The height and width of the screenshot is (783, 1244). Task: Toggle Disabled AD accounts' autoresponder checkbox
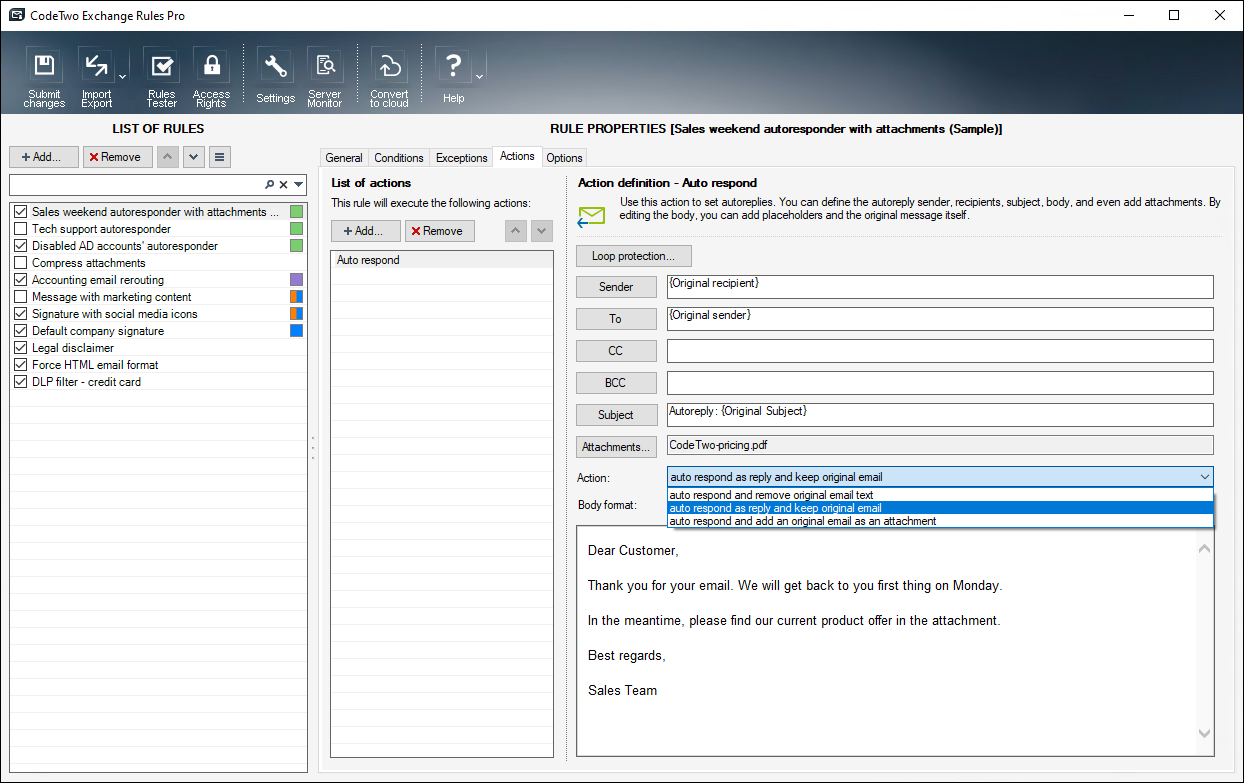coord(20,246)
